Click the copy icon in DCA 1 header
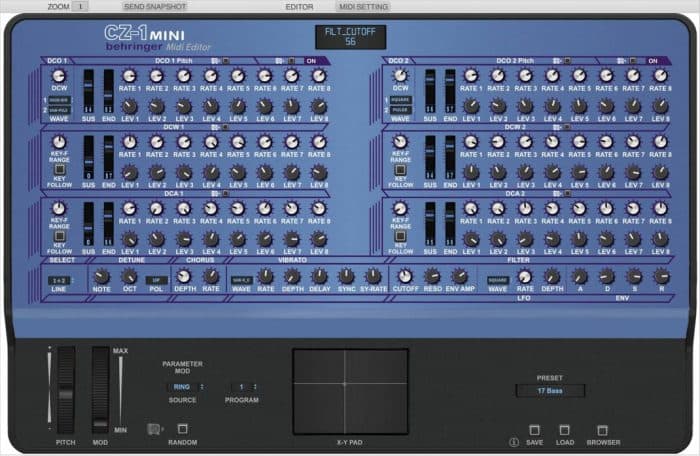 point(215,193)
